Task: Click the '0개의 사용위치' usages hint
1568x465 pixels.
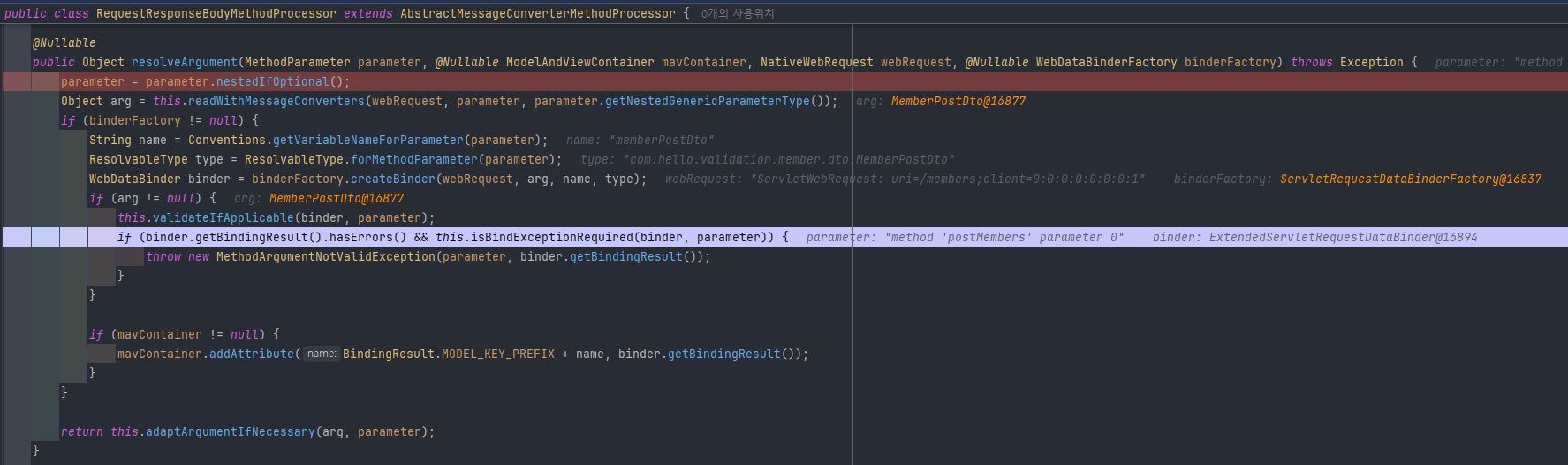Action: pos(738,13)
